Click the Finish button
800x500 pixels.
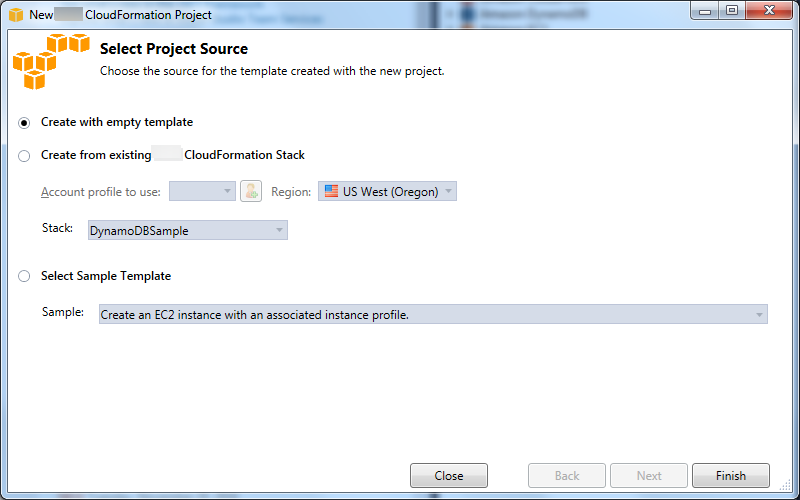coord(730,476)
